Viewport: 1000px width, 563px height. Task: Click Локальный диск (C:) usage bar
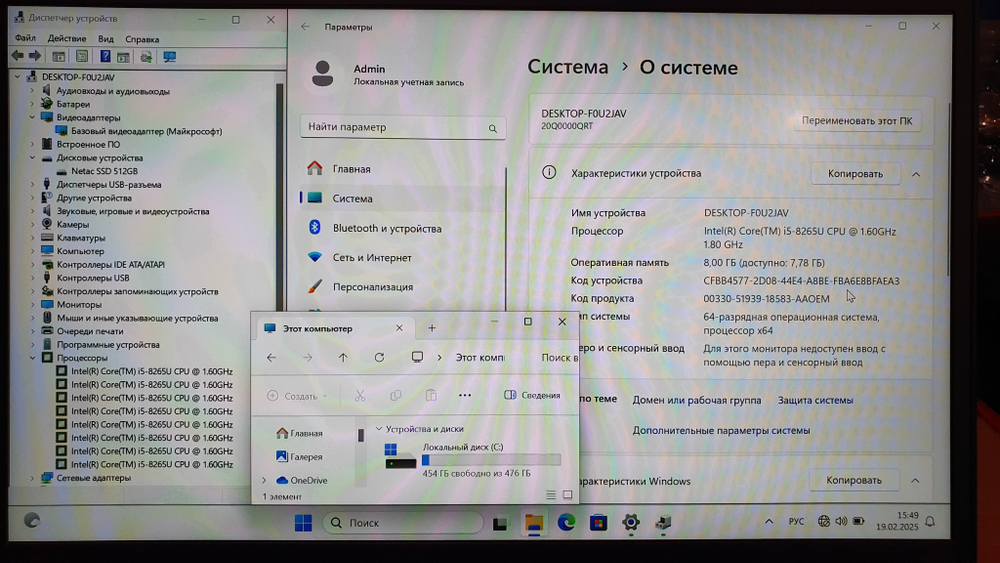[x=491, y=460]
